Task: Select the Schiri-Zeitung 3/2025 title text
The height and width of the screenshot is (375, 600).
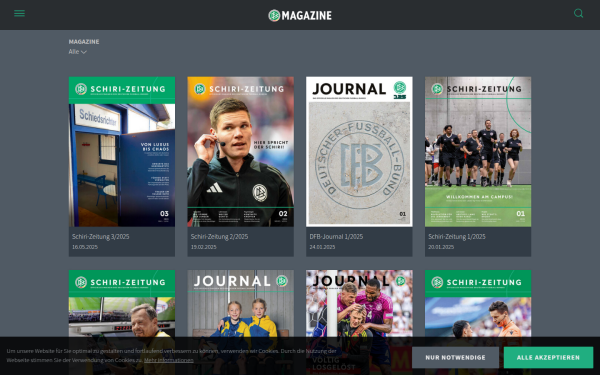Action: (101, 236)
